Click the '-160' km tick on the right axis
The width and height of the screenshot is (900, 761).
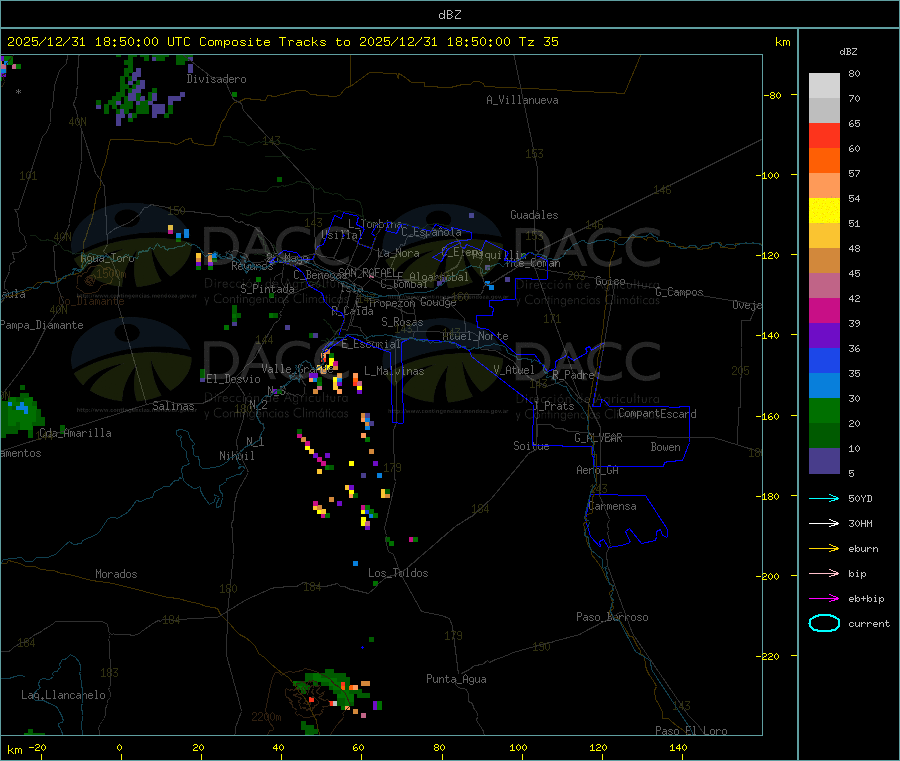click(x=770, y=416)
